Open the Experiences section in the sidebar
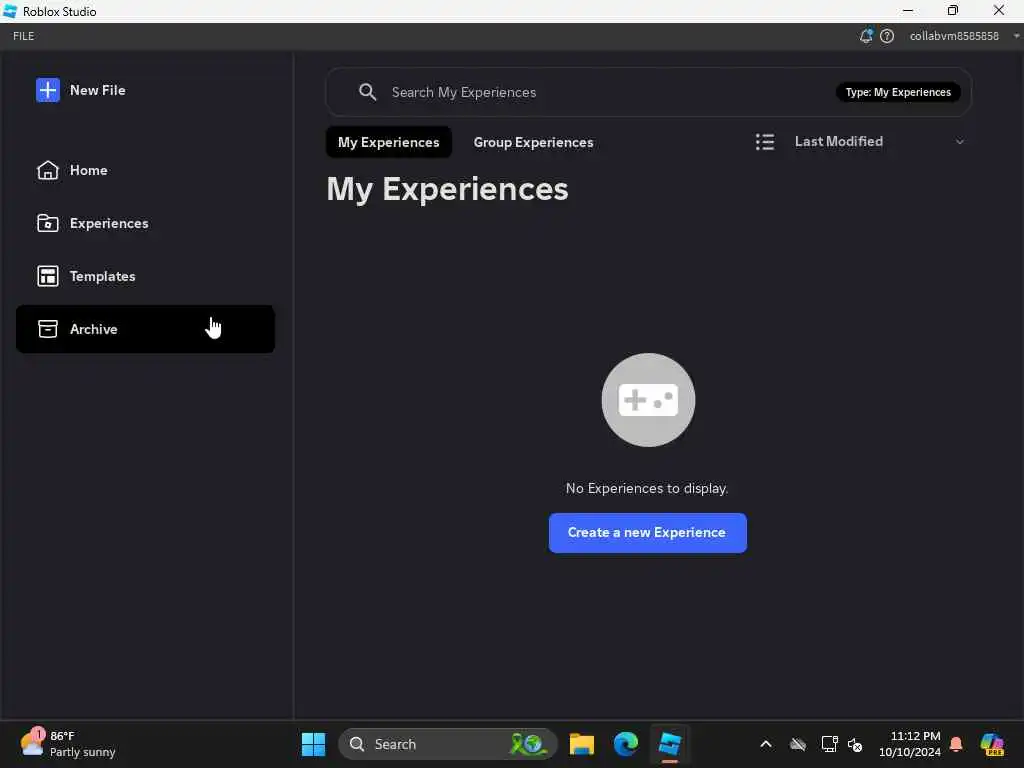The height and width of the screenshot is (768, 1024). pos(145,223)
